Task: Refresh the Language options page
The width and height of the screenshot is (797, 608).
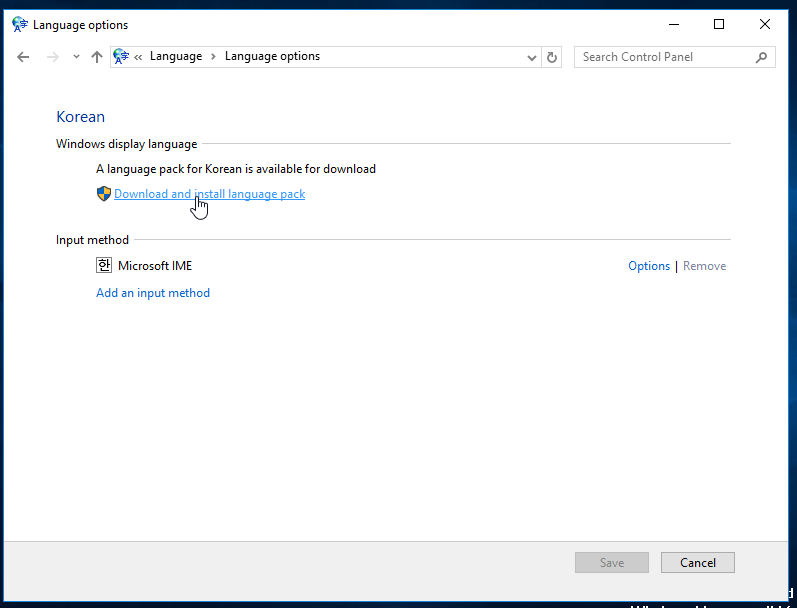Action: pos(552,57)
